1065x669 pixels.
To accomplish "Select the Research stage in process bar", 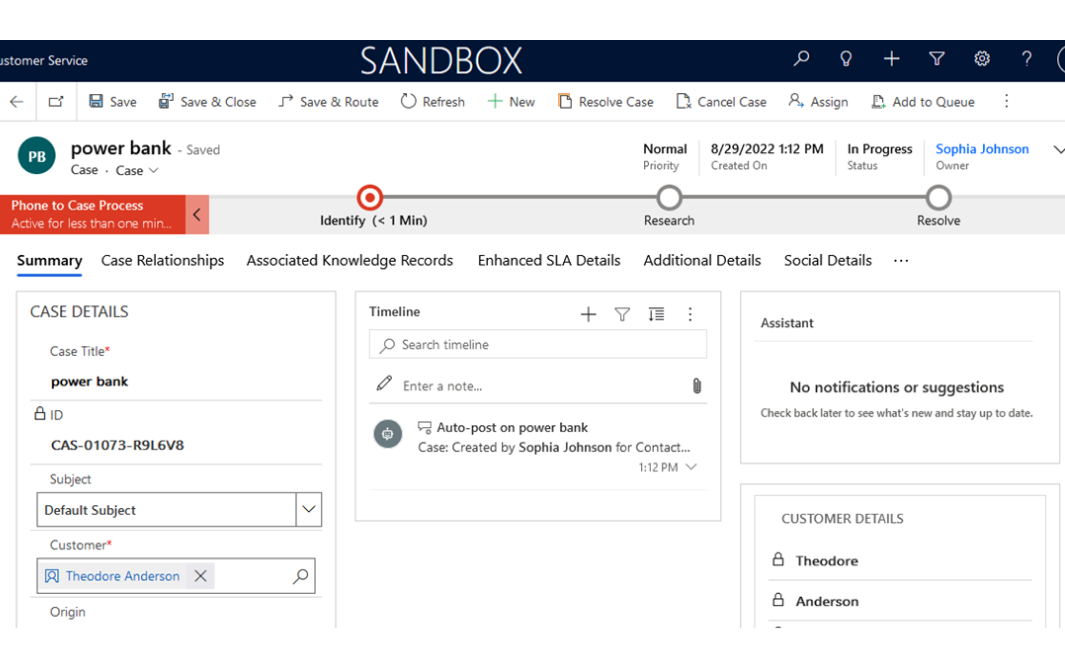I will (x=669, y=198).
